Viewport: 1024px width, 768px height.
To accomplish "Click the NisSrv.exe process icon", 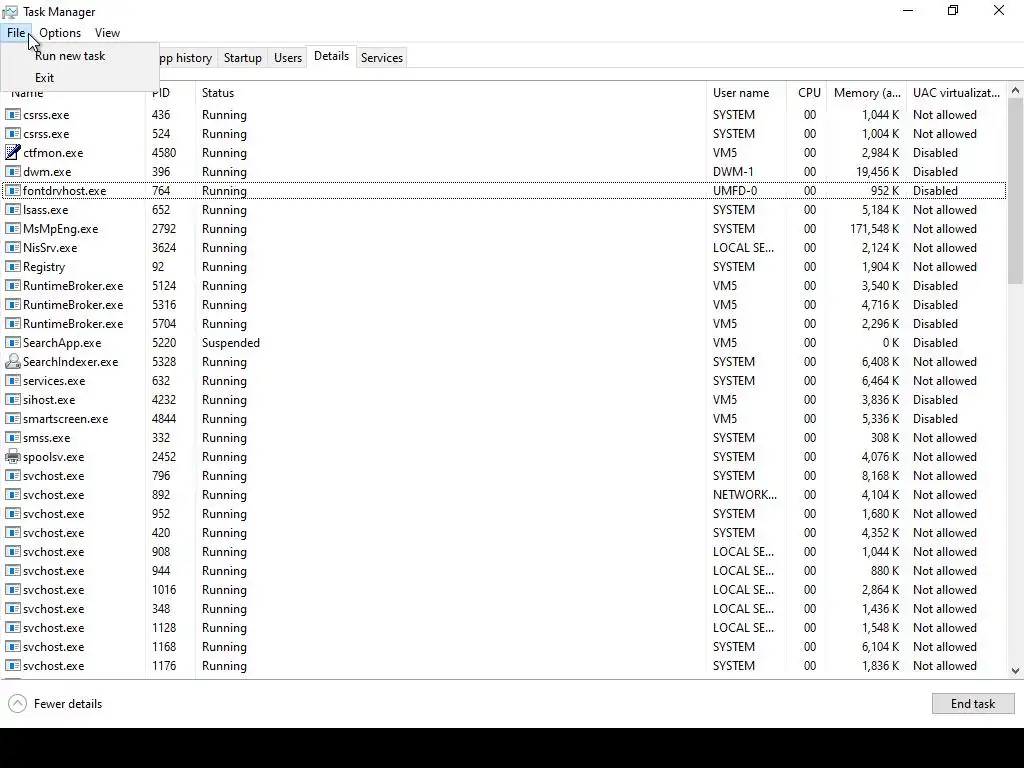I will (x=12, y=247).
